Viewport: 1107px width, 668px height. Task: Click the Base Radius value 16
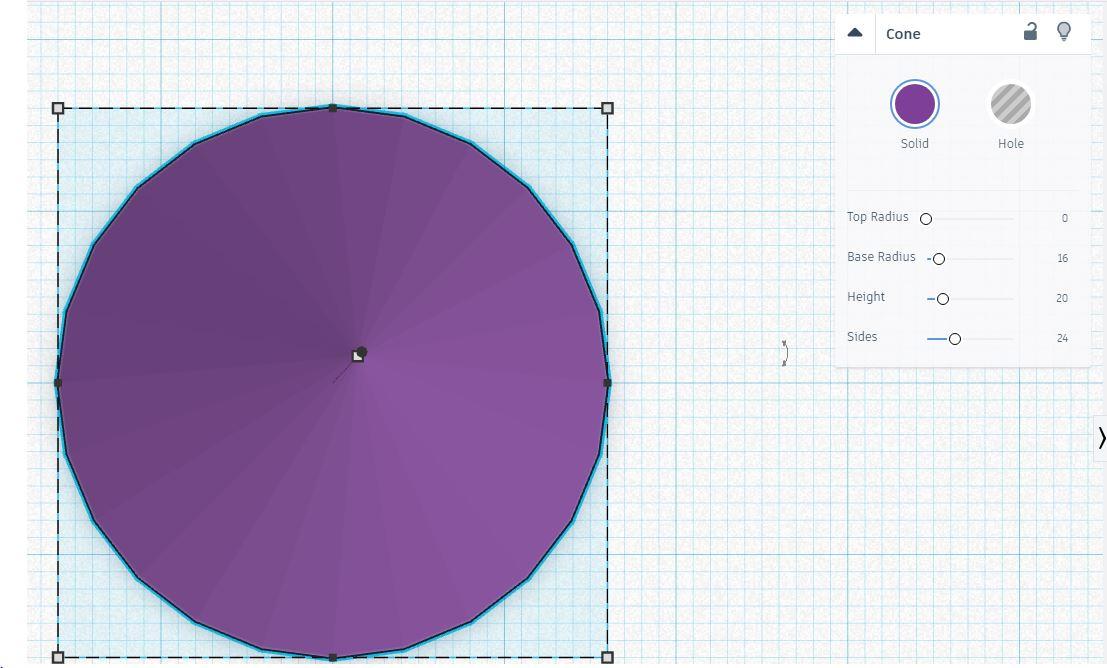[x=1063, y=258]
